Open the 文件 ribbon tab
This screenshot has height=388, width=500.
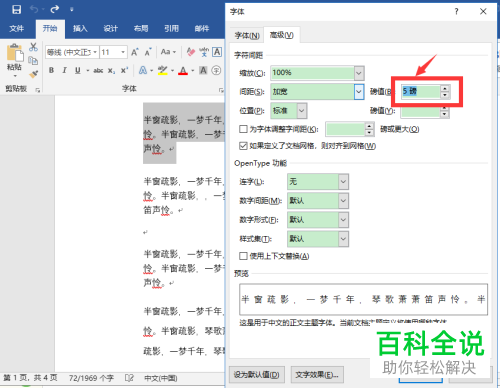[x=16, y=29]
